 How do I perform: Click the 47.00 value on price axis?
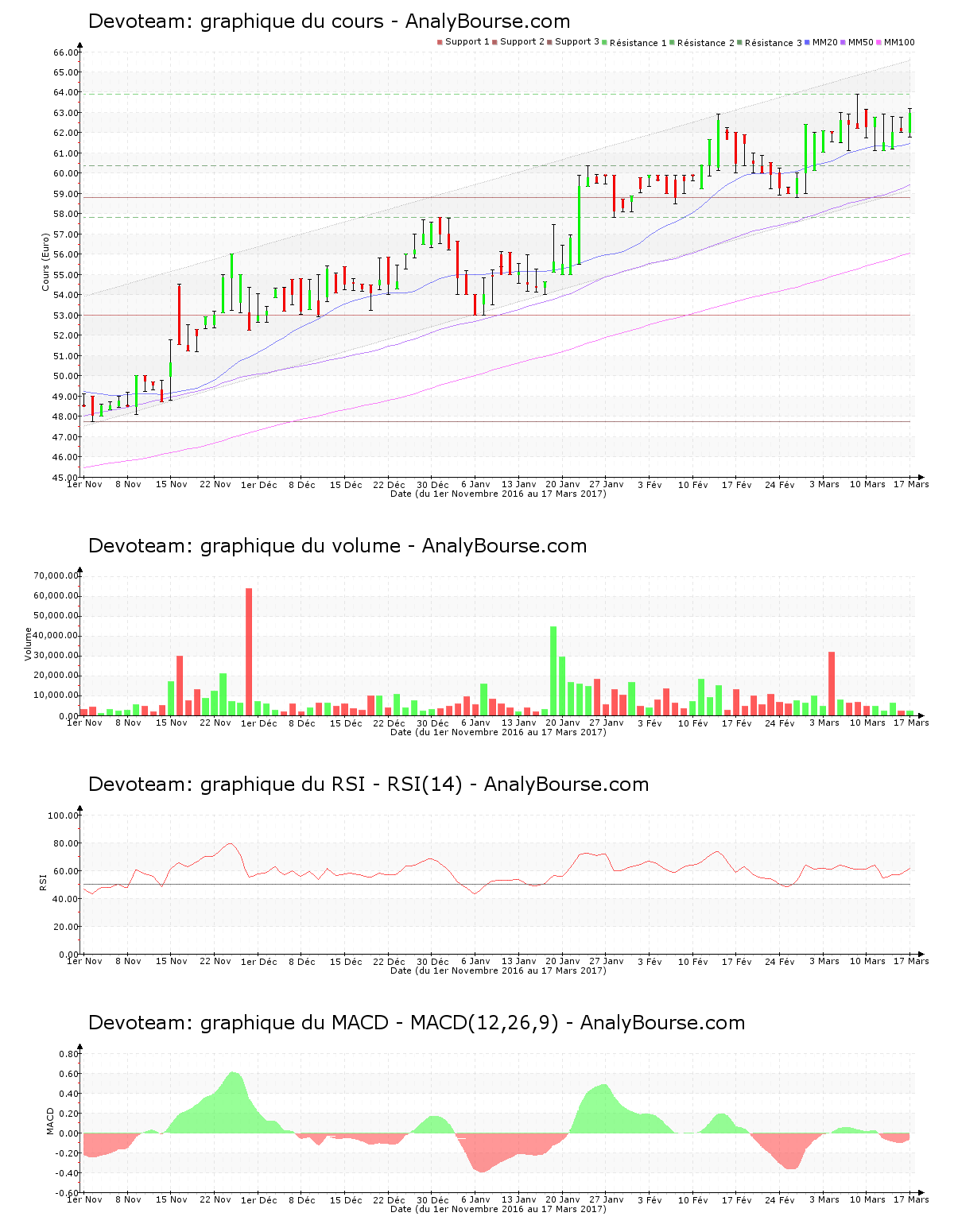coord(66,437)
